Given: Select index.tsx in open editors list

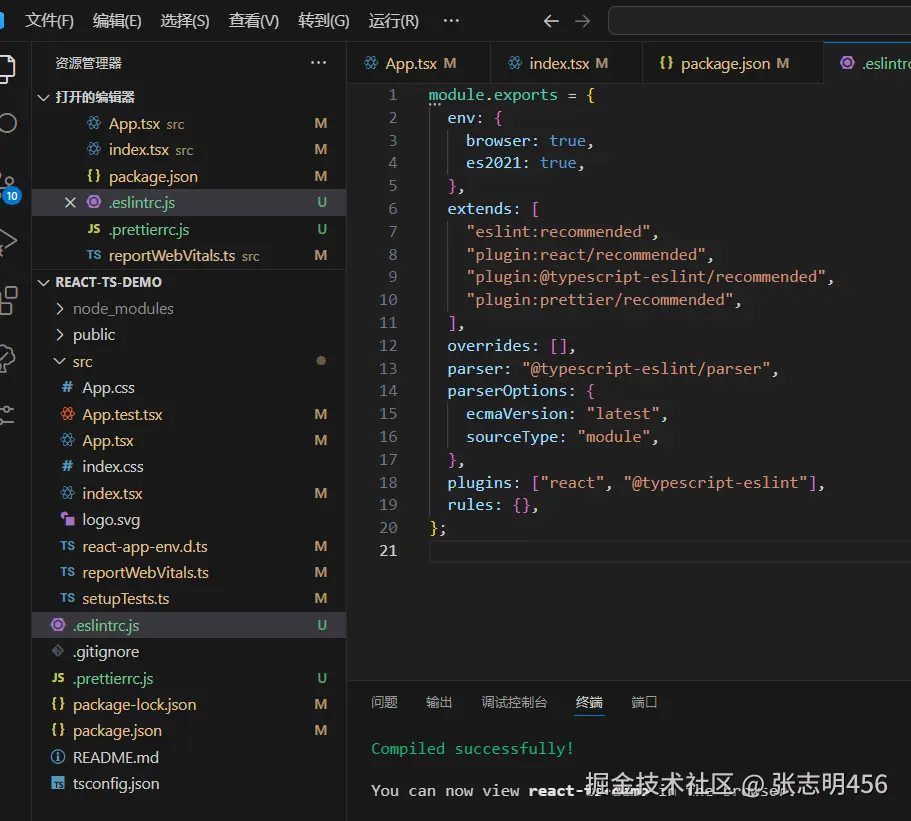Looking at the screenshot, I should tap(189, 150).
